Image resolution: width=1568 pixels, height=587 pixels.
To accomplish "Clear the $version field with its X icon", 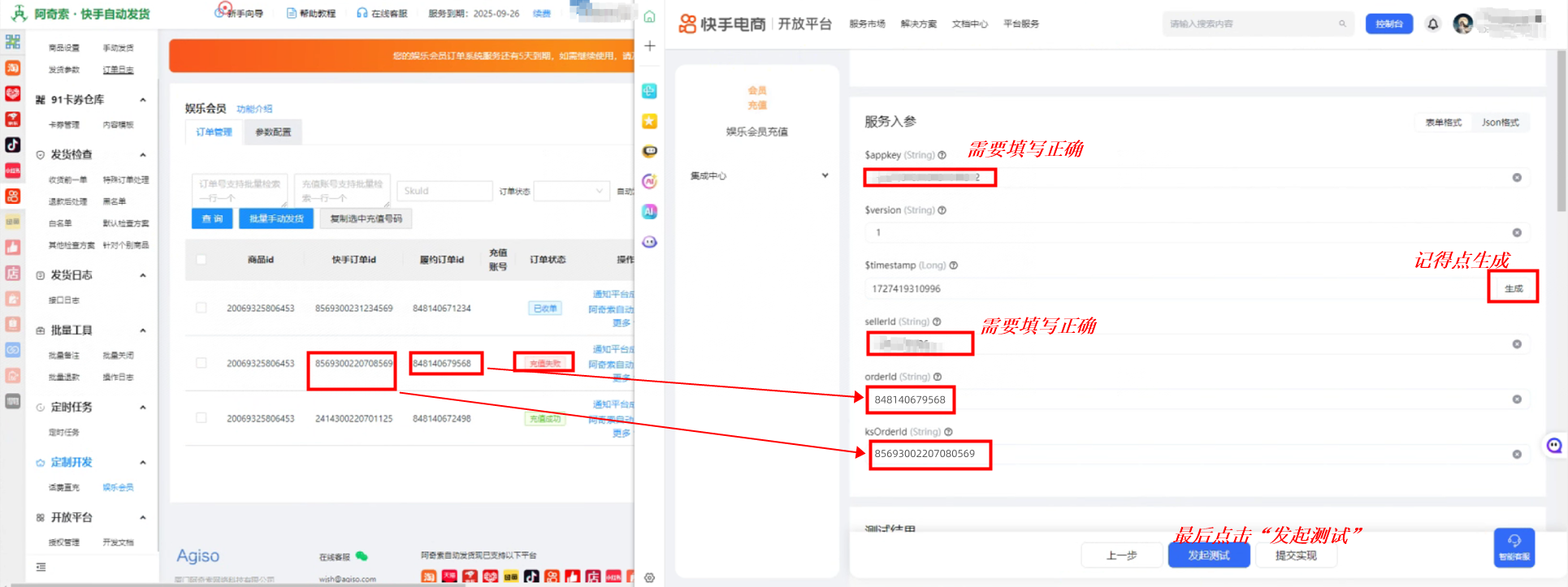I will 1517,233.
